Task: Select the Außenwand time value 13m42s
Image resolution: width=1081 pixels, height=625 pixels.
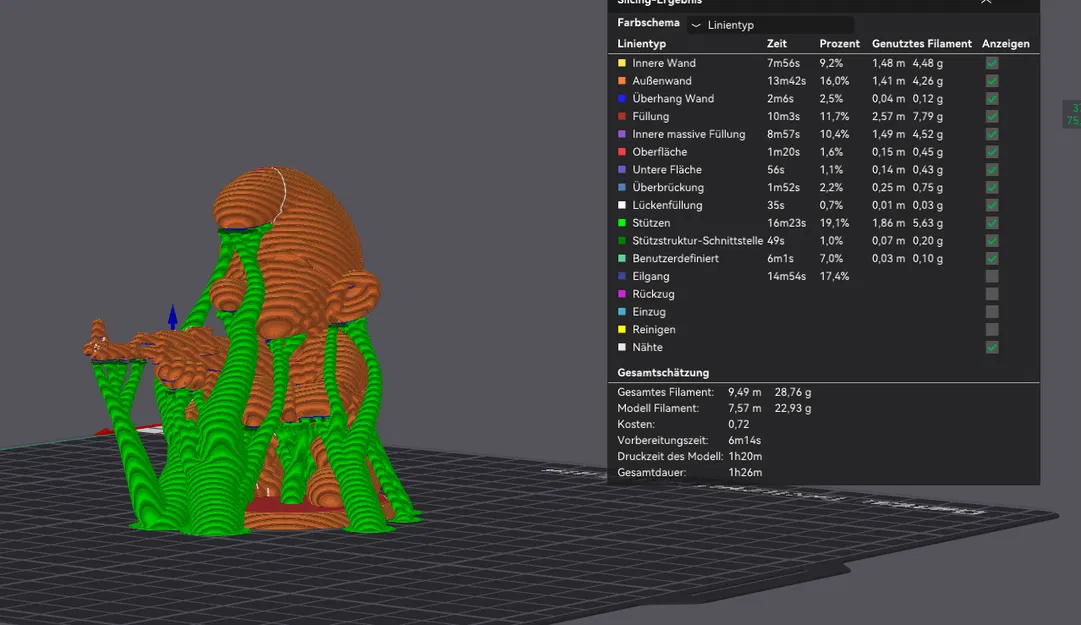Action: [x=786, y=81]
